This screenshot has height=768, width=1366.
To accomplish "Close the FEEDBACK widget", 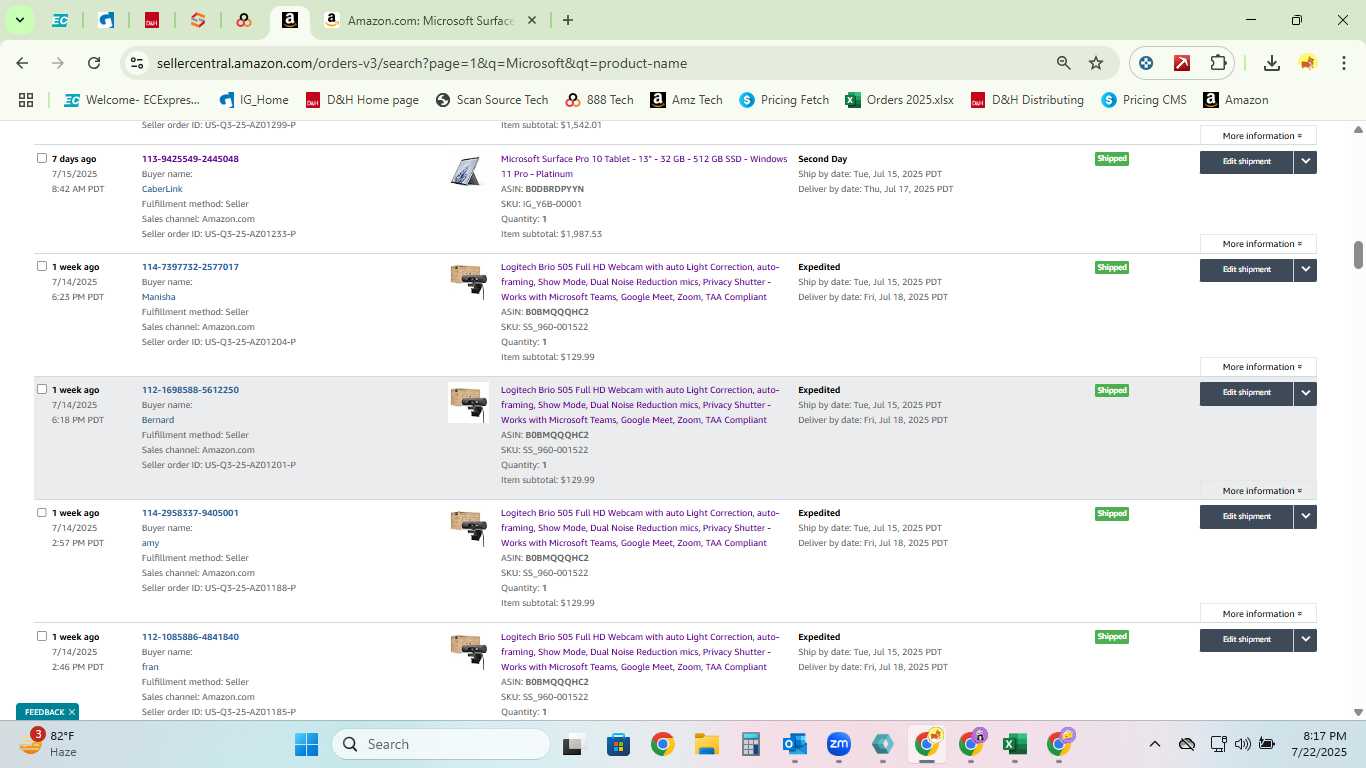I will tap(72, 712).
